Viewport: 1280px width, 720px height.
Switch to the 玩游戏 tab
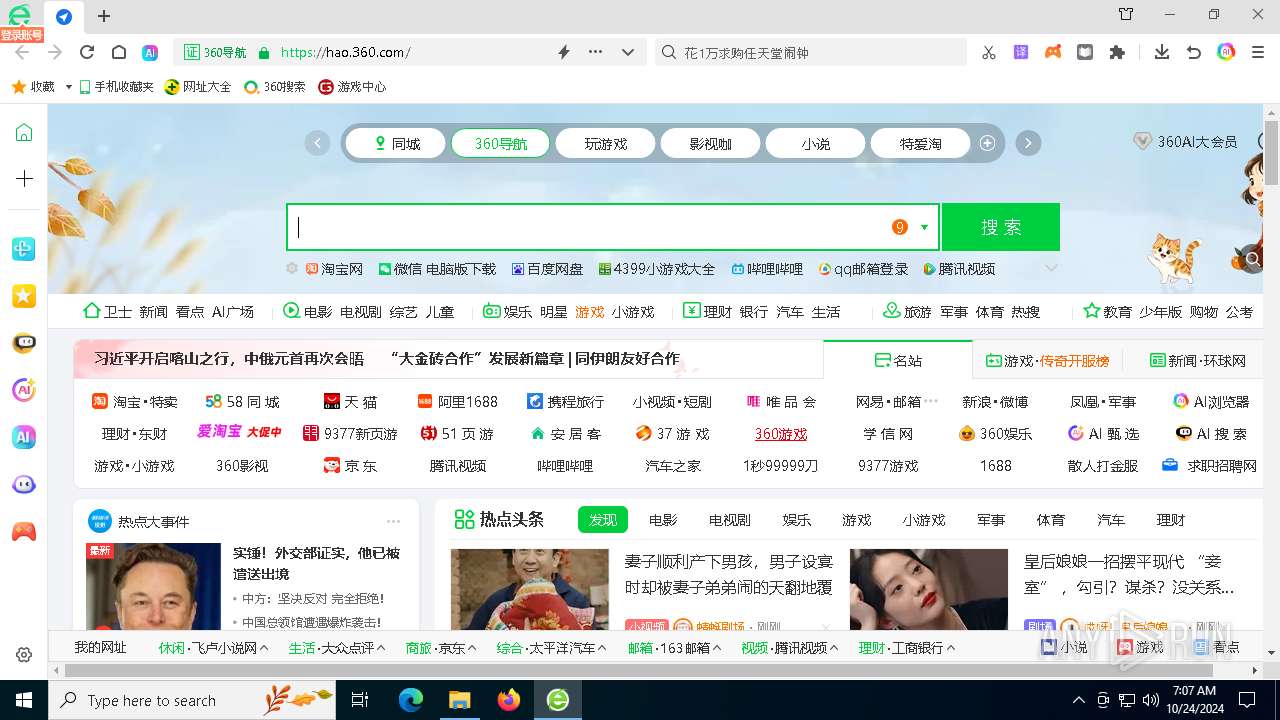(605, 143)
